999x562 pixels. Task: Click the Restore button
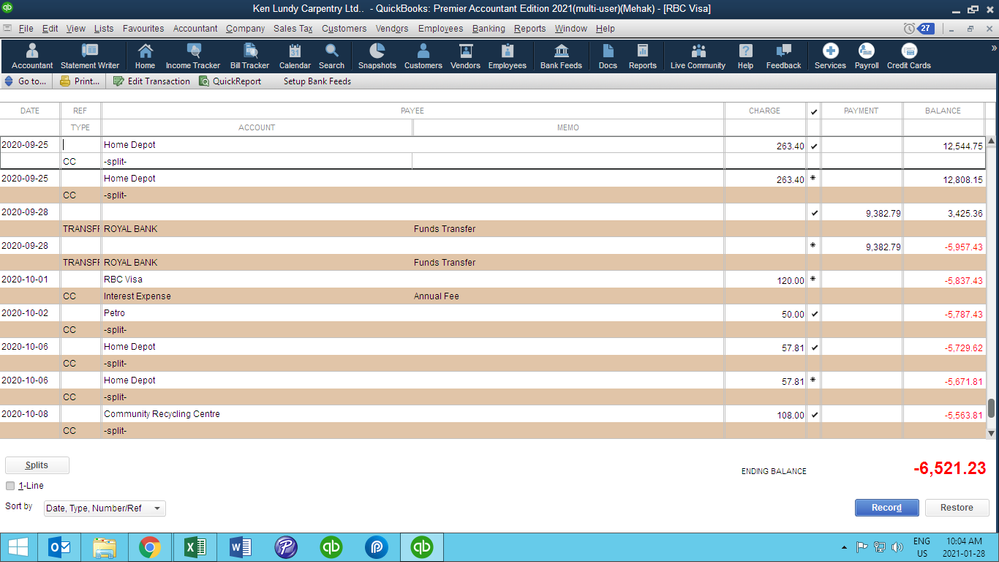[956, 508]
